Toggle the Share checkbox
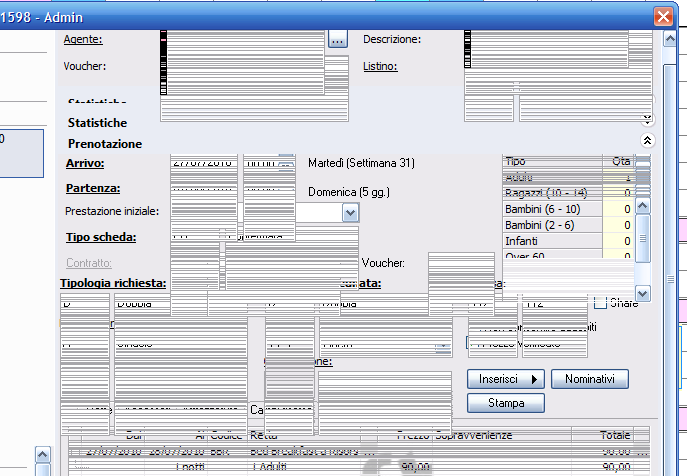Viewport: 687px width, 476px height. tap(600, 302)
